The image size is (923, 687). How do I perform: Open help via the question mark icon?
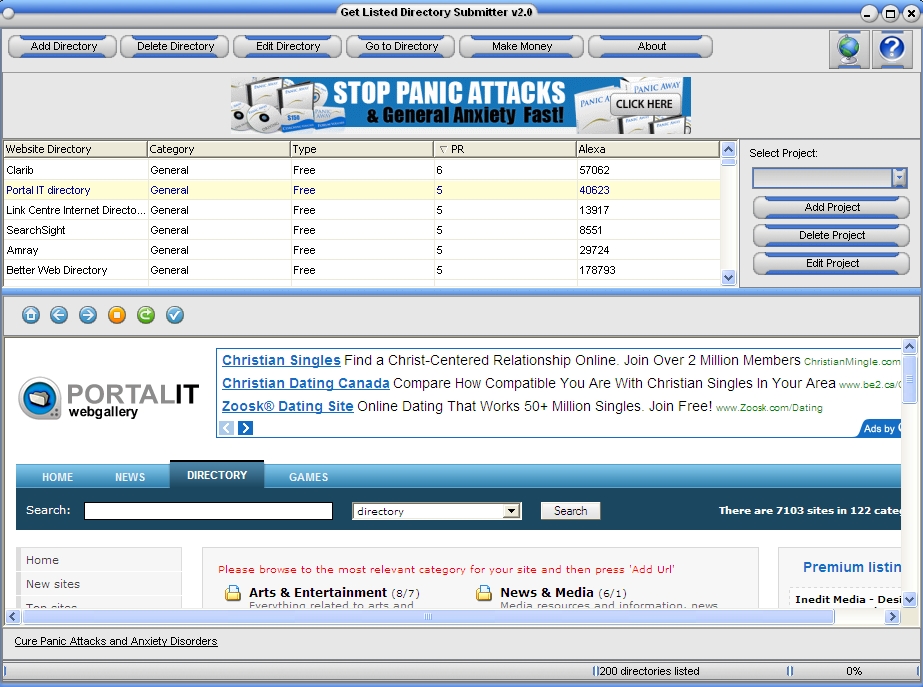click(x=892, y=49)
